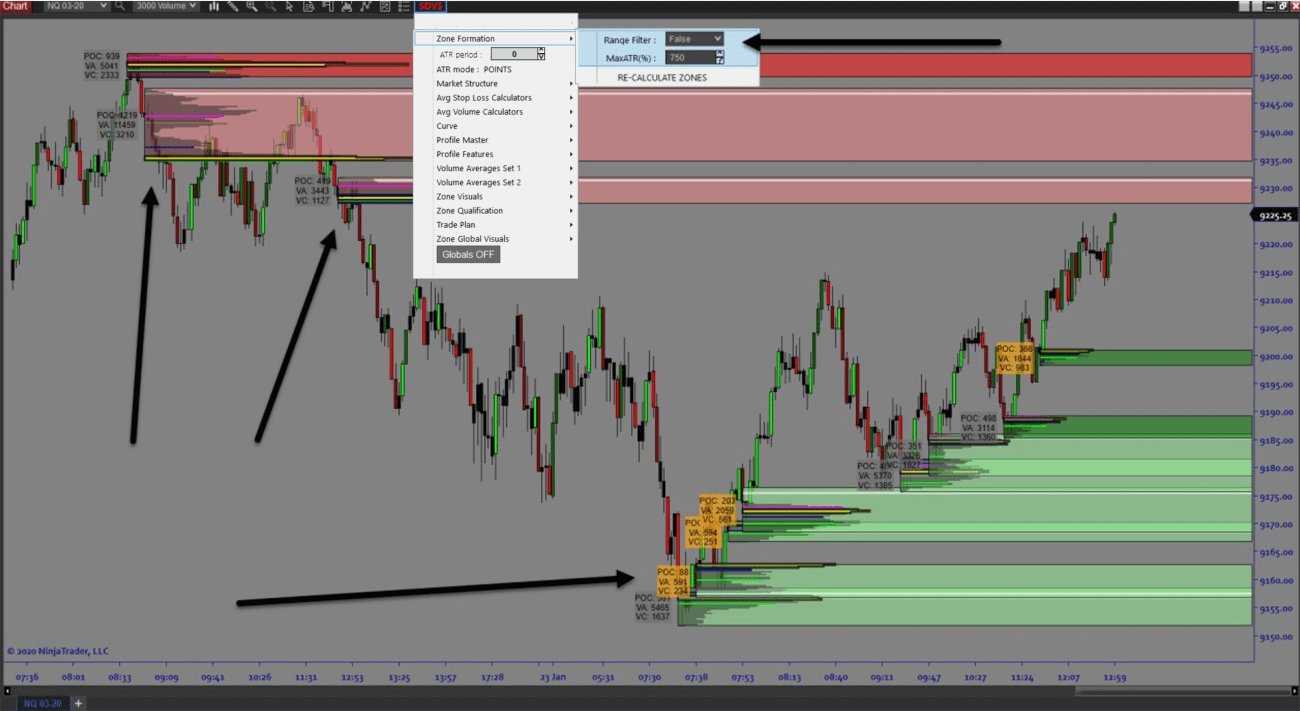Click the zoom out magnifier icon

click(271, 6)
